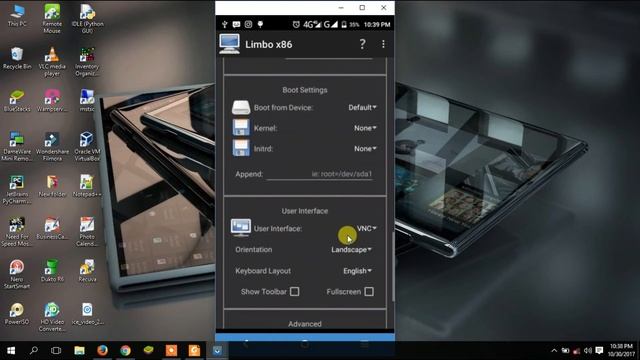640x360 pixels.
Task: Open the Initrd None dropdown
Action: pos(365,149)
